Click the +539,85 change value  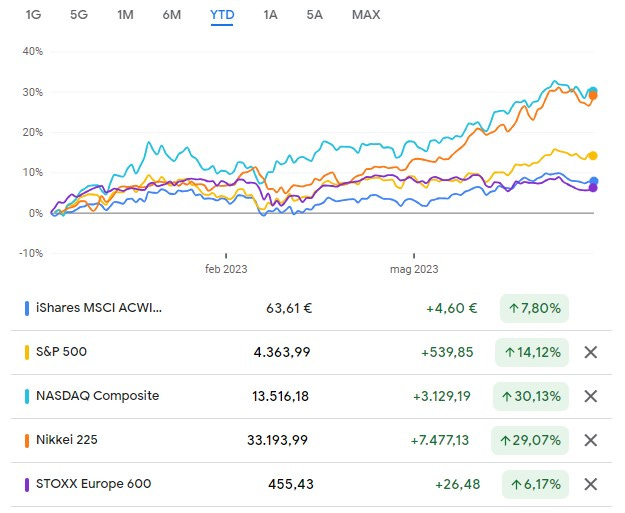tap(447, 352)
